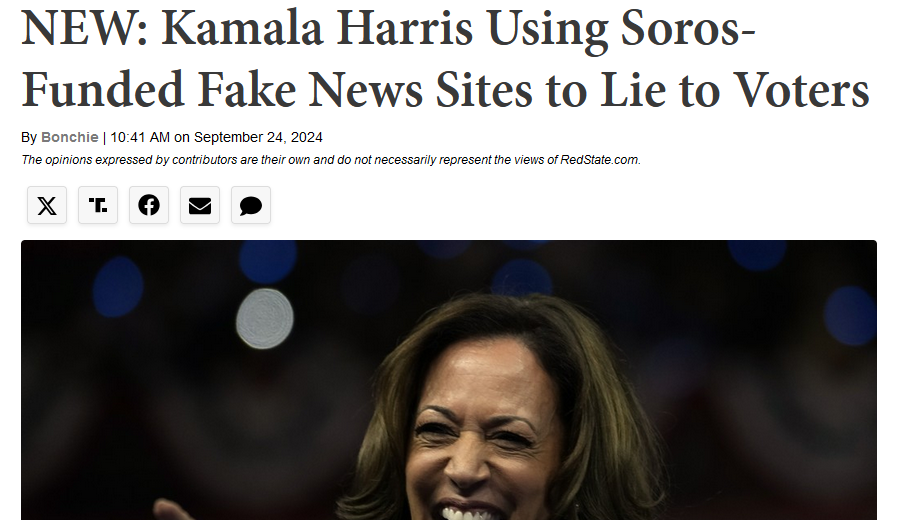The height and width of the screenshot is (520, 900).
Task: Click RedState.com in the disclaimer
Action: click(600, 160)
